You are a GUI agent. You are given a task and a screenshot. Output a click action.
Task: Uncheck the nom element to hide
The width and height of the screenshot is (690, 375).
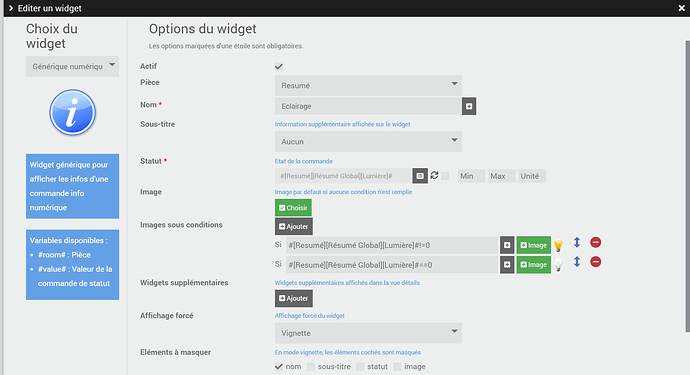coord(279,366)
